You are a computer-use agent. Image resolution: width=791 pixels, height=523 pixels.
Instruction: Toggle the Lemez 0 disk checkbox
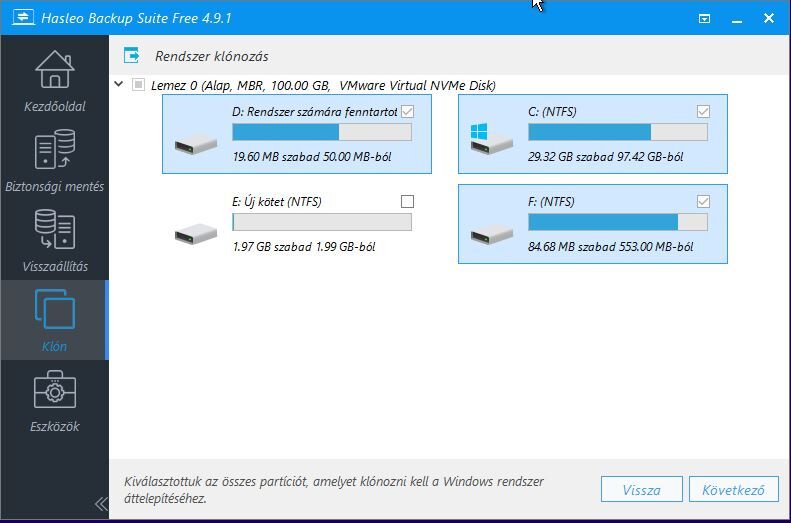click(138, 85)
